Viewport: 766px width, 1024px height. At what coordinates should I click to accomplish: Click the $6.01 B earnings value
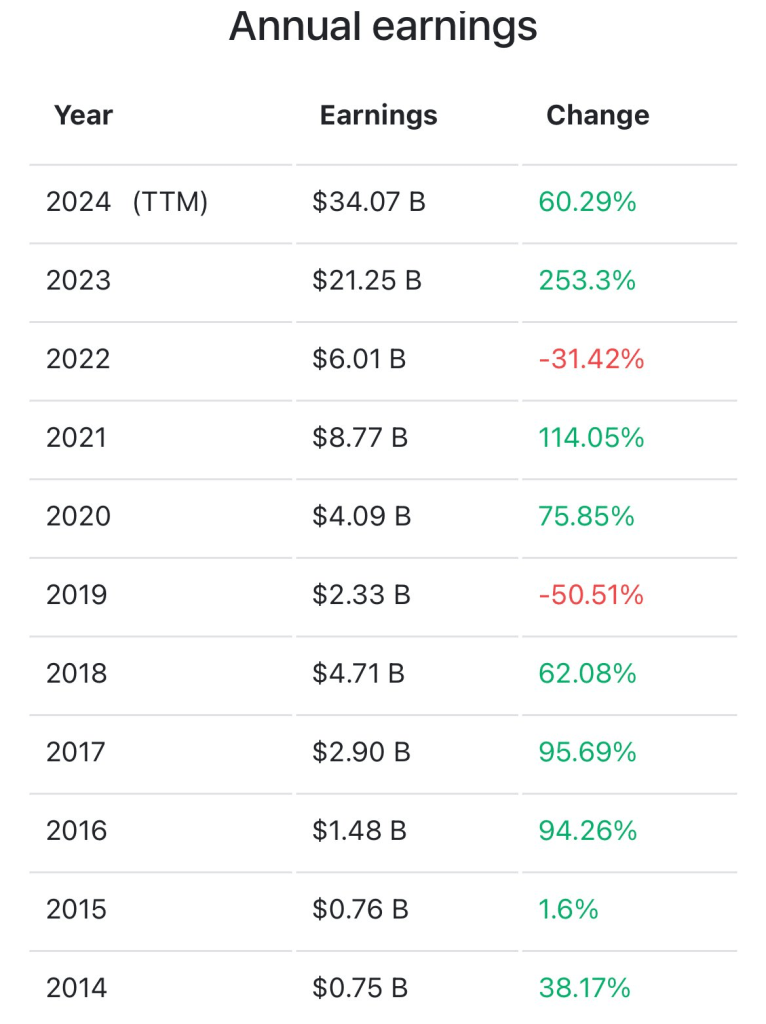click(358, 359)
